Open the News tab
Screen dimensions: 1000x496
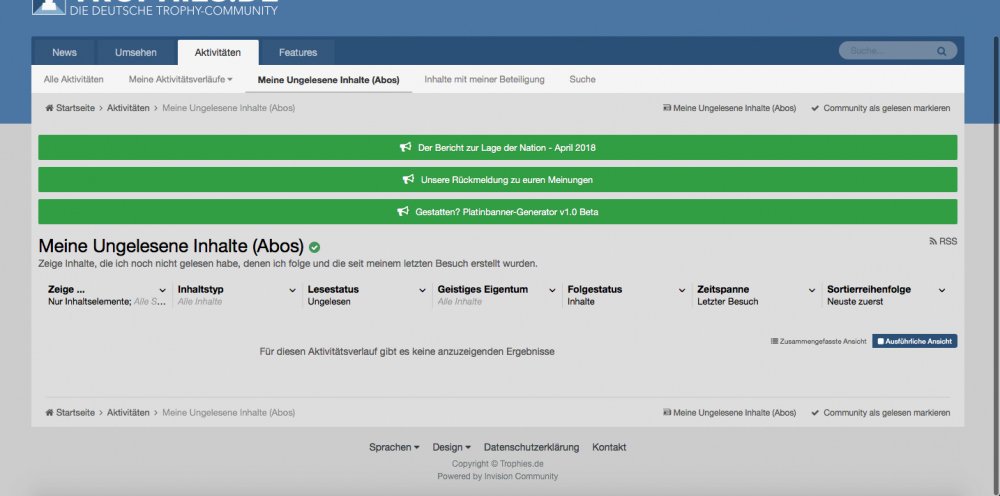(64, 52)
